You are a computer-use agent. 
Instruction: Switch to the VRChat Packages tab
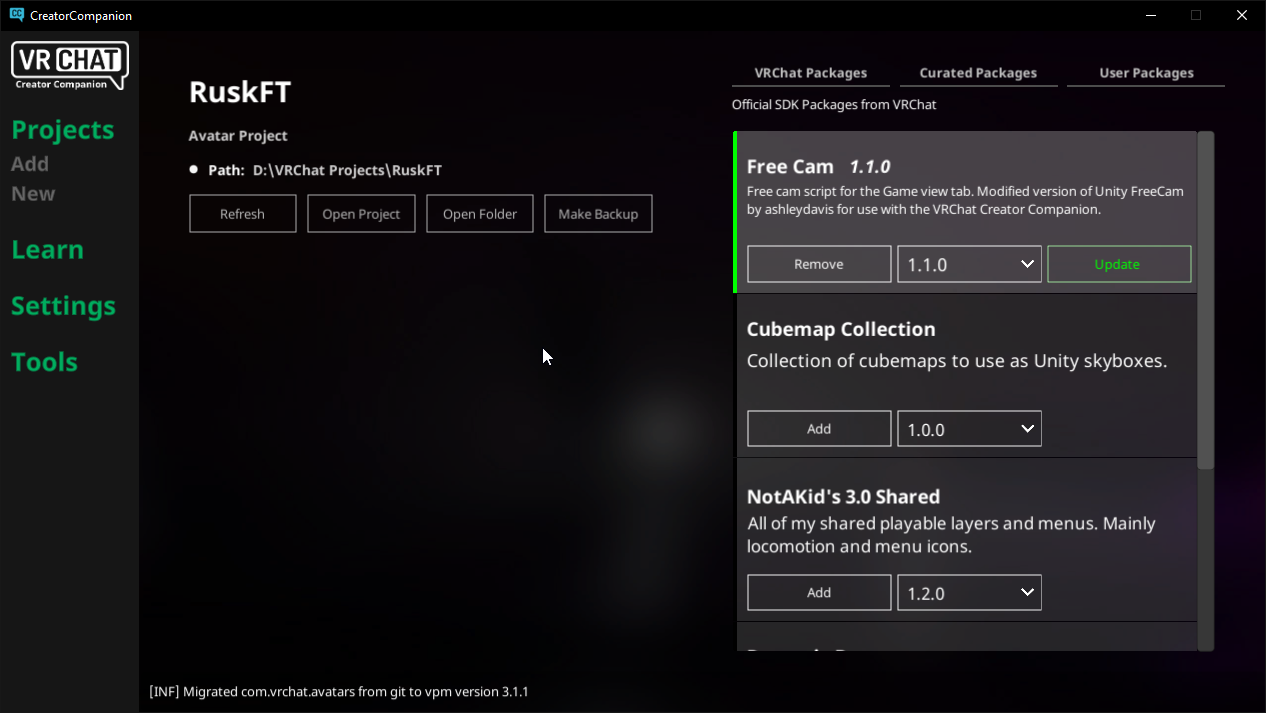[x=810, y=74]
